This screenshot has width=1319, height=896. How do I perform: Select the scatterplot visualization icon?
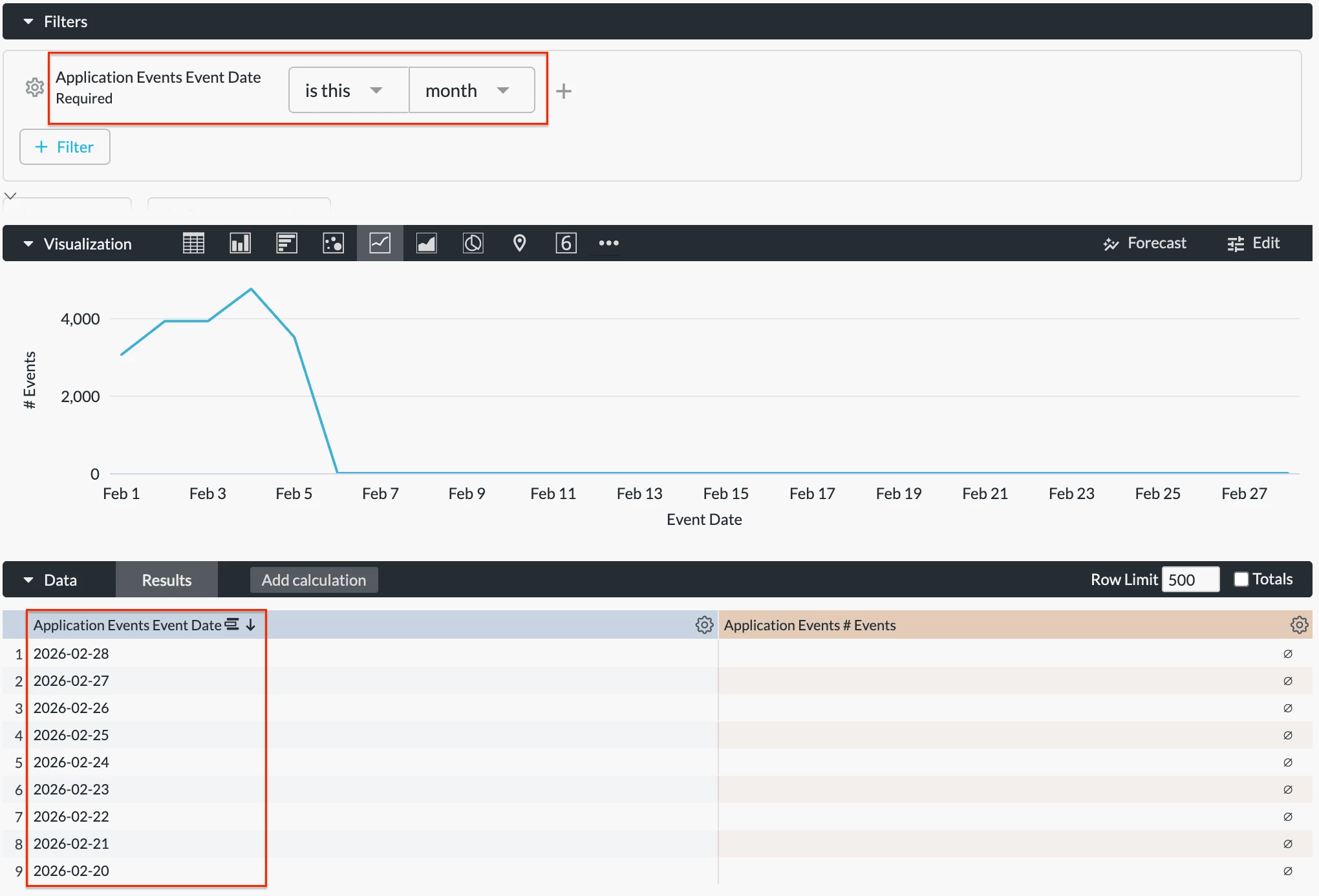point(333,243)
